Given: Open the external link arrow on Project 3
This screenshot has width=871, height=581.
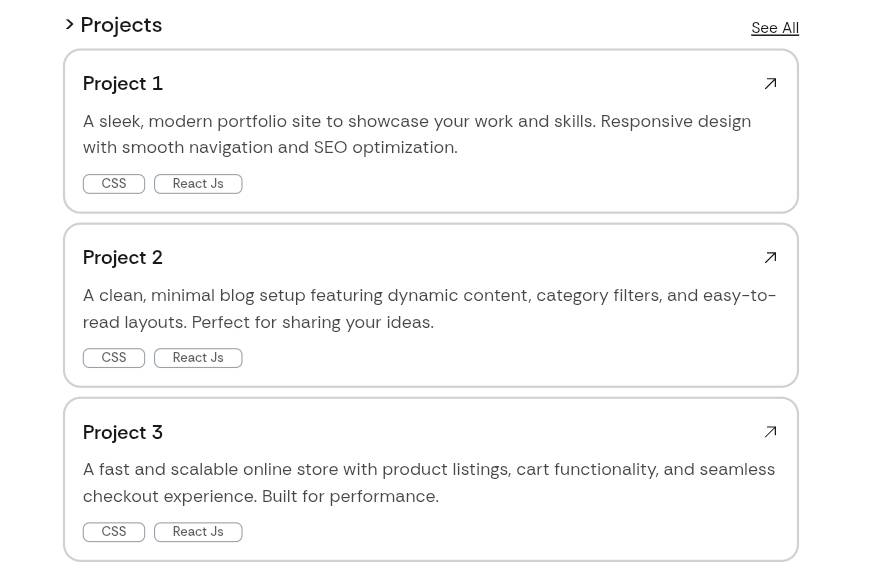Looking at the screenshot, I should point(770,431).
